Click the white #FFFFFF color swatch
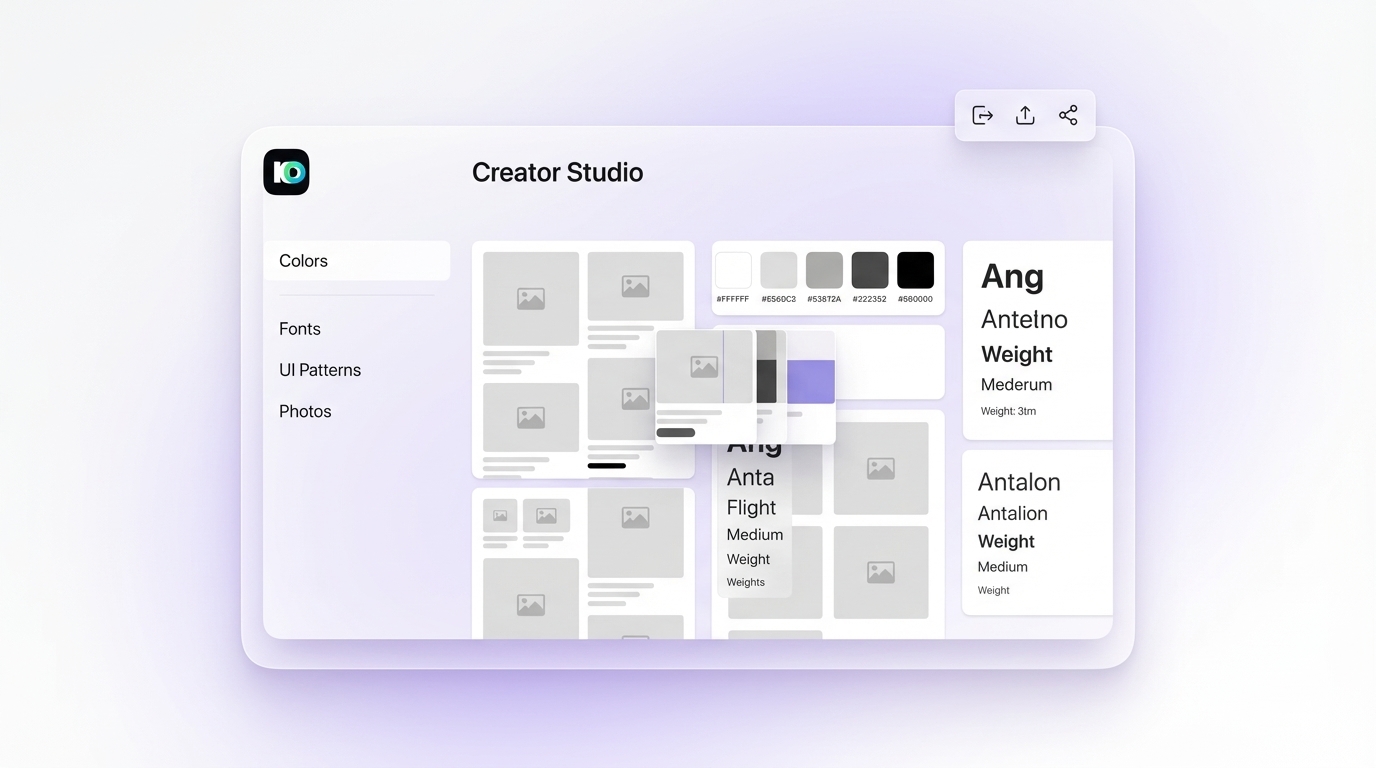Image resolution: width=1376 pixels, height=768 pixels. [x=733, y=269]
